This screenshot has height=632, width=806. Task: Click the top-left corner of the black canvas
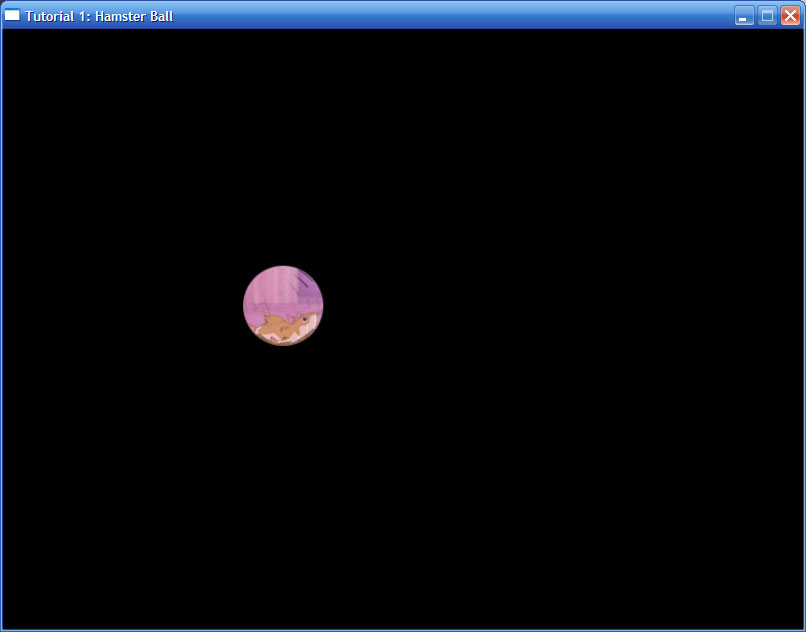pyautogui.click(x=8, y=34)
